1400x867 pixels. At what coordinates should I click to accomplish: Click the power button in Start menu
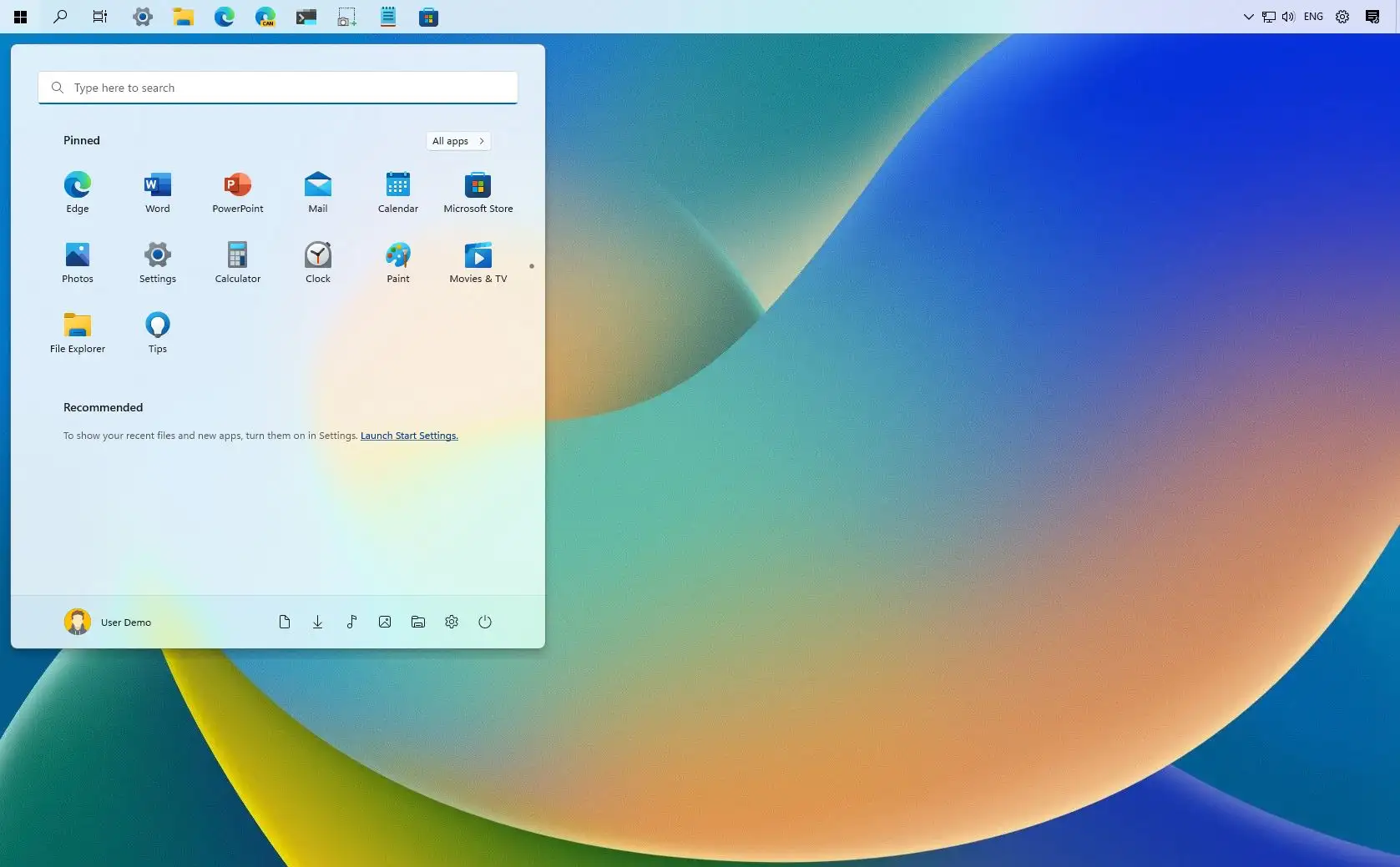click(x=485, y=622)
